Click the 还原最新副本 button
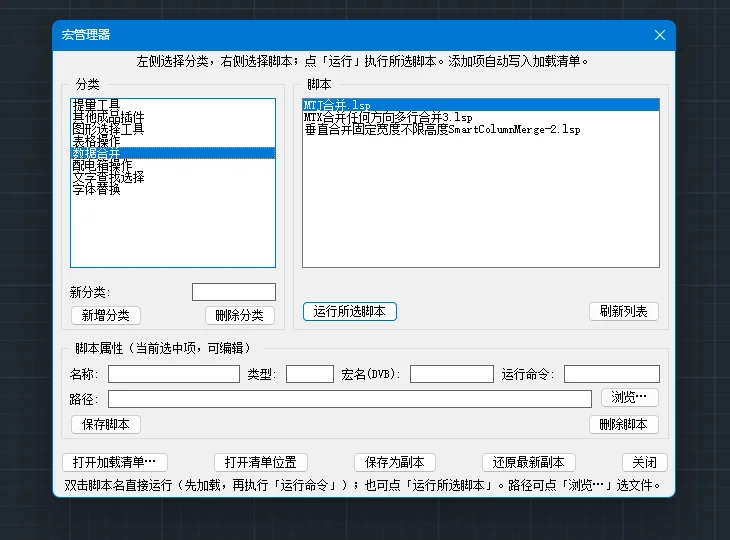 (x=528, y=462)
